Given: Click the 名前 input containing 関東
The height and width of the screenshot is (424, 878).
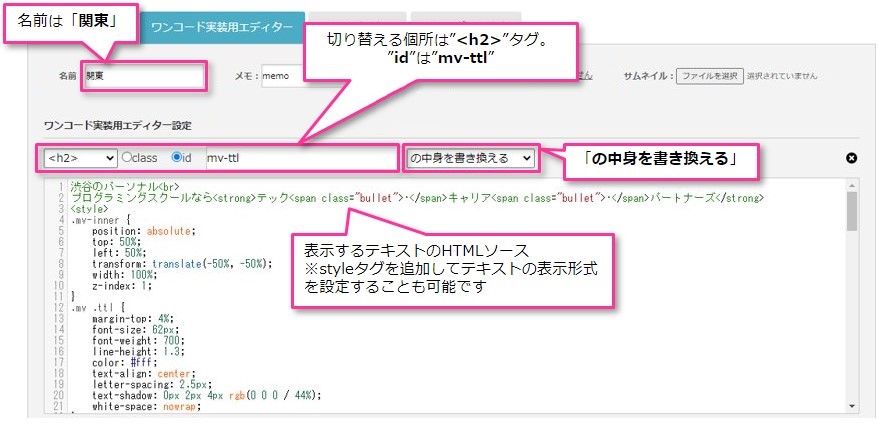Looking at the screenshot, I should (144, 76).
